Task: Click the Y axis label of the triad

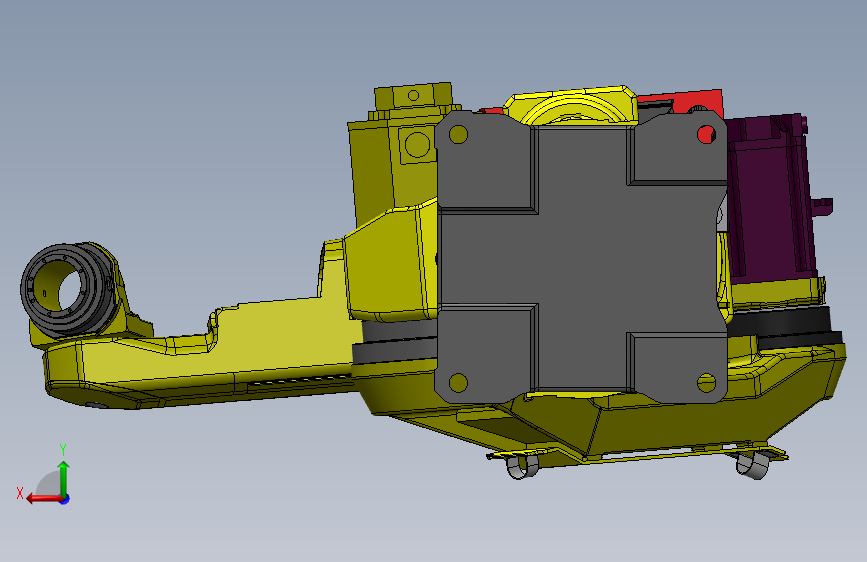Action: [63, 450]
